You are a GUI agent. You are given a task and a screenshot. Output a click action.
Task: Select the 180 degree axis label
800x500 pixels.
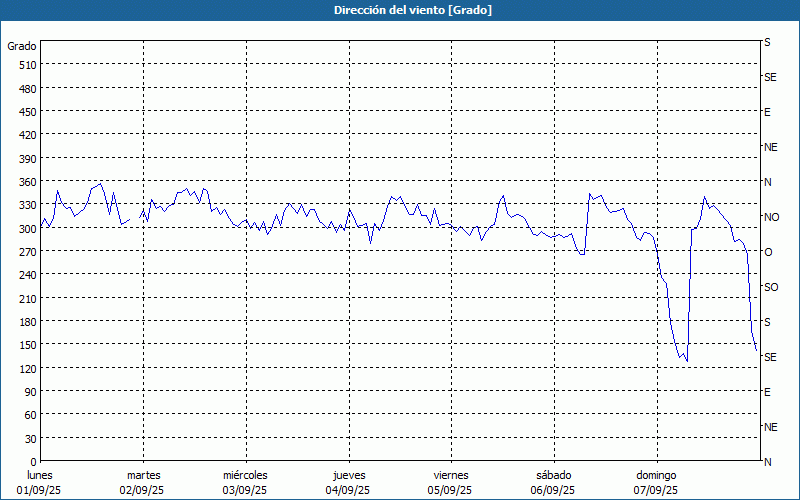(26, 322)
